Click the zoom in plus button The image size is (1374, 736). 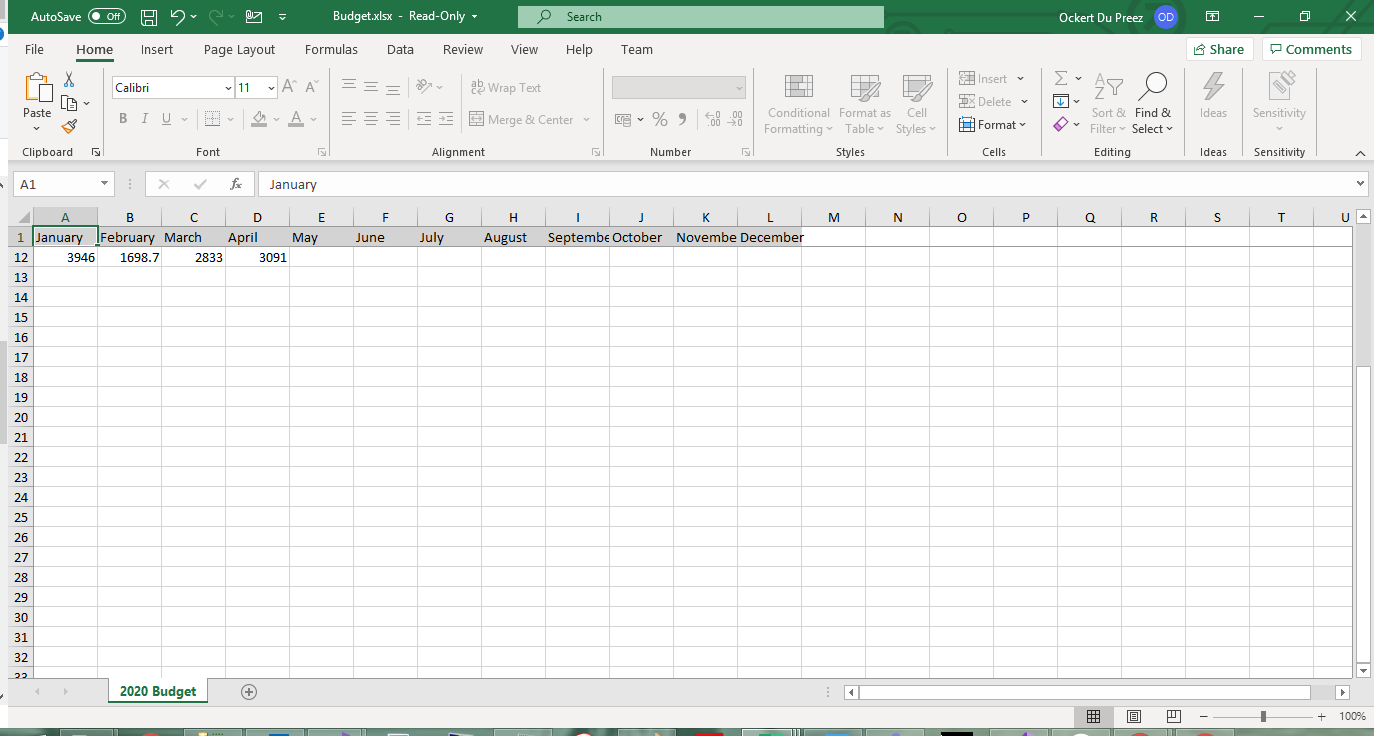pyautogui.click(x=1321, y=717)
